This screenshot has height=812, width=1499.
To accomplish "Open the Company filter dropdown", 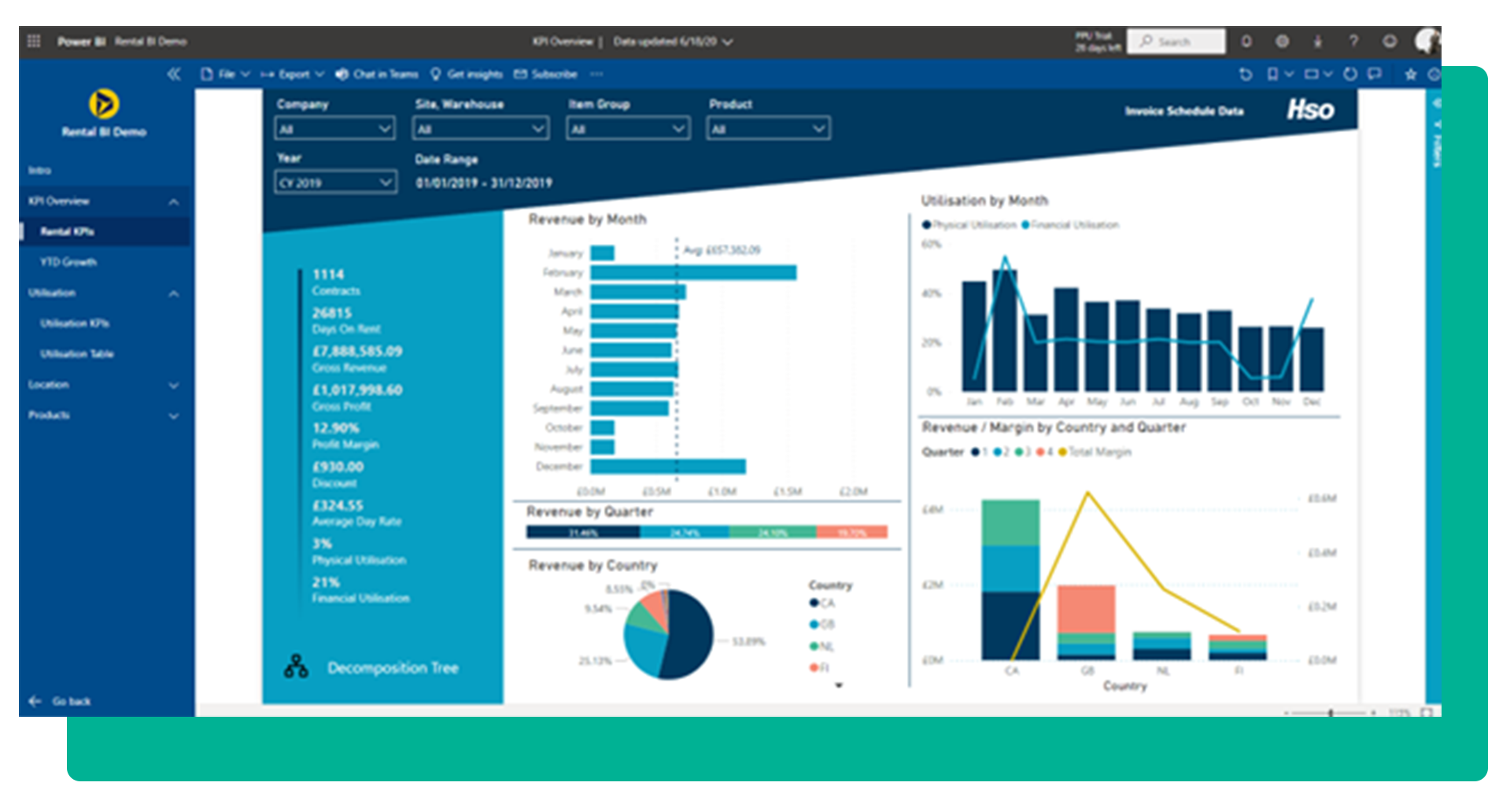I will click(x=334, y=129).
